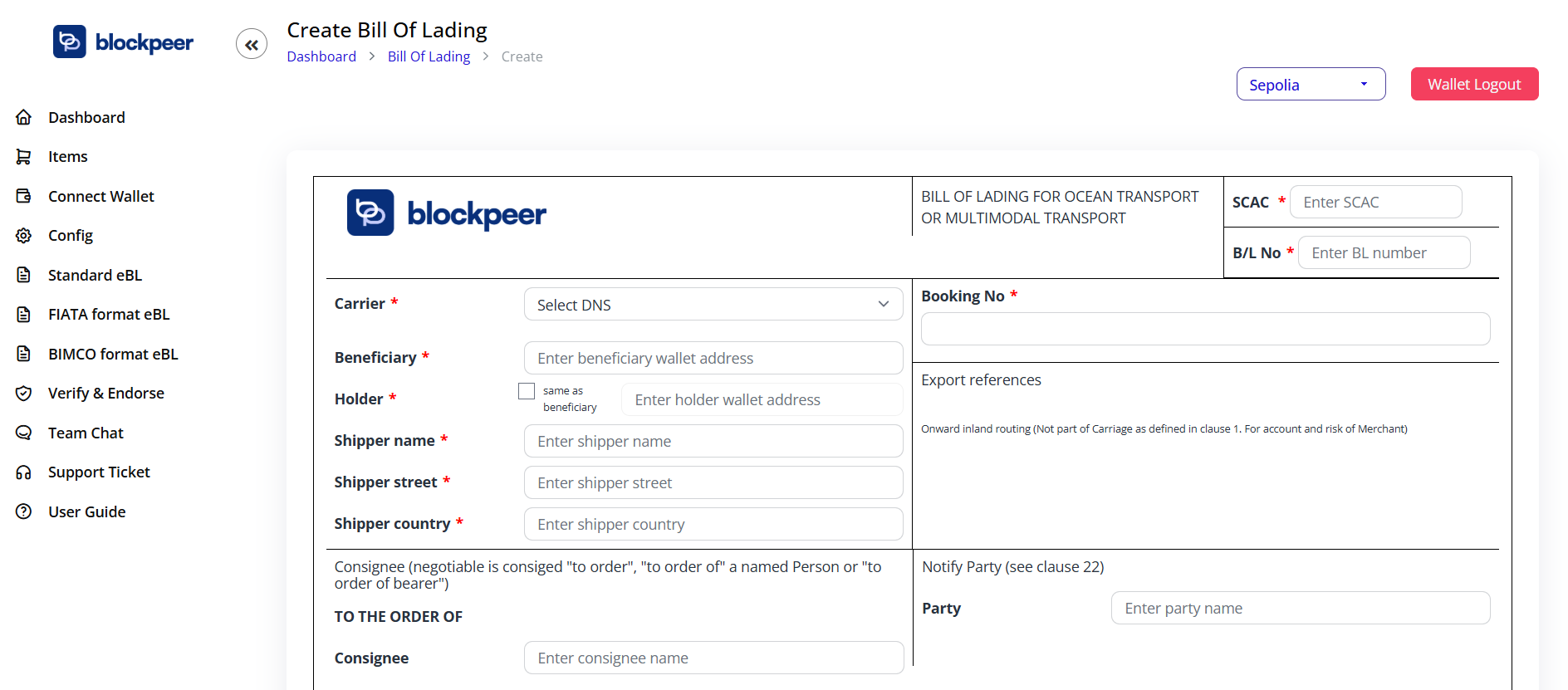Click the Connect Wallet icon
The height and width of the screenshot is (690, 1568).
24,196
